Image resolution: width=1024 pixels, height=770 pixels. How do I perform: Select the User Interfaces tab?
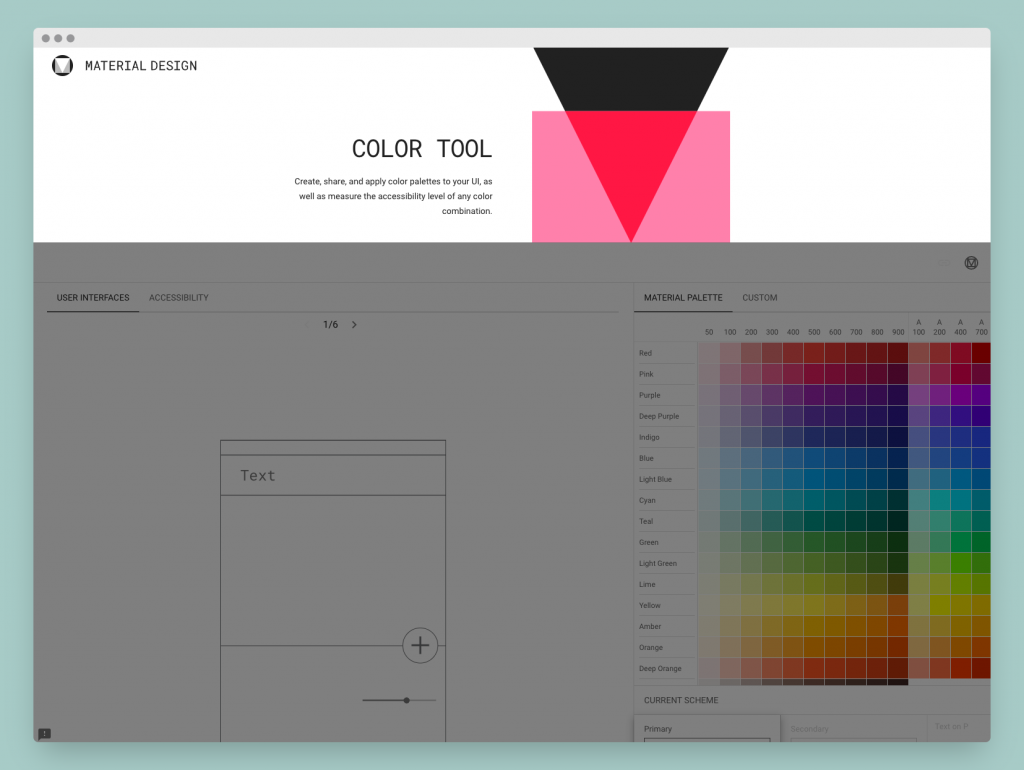point(92,297)
